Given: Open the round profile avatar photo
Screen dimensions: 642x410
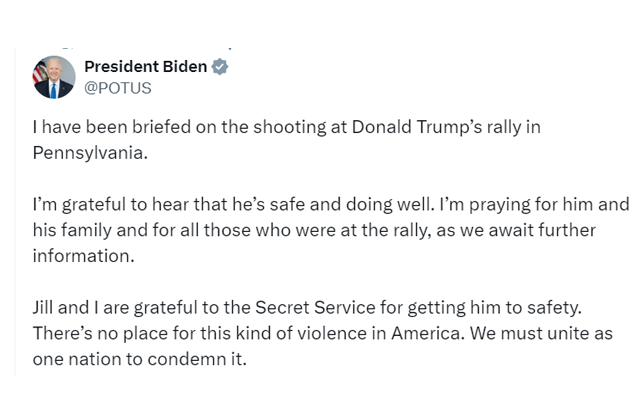Looking at the screenshot, I should click(x=54, y=77).
